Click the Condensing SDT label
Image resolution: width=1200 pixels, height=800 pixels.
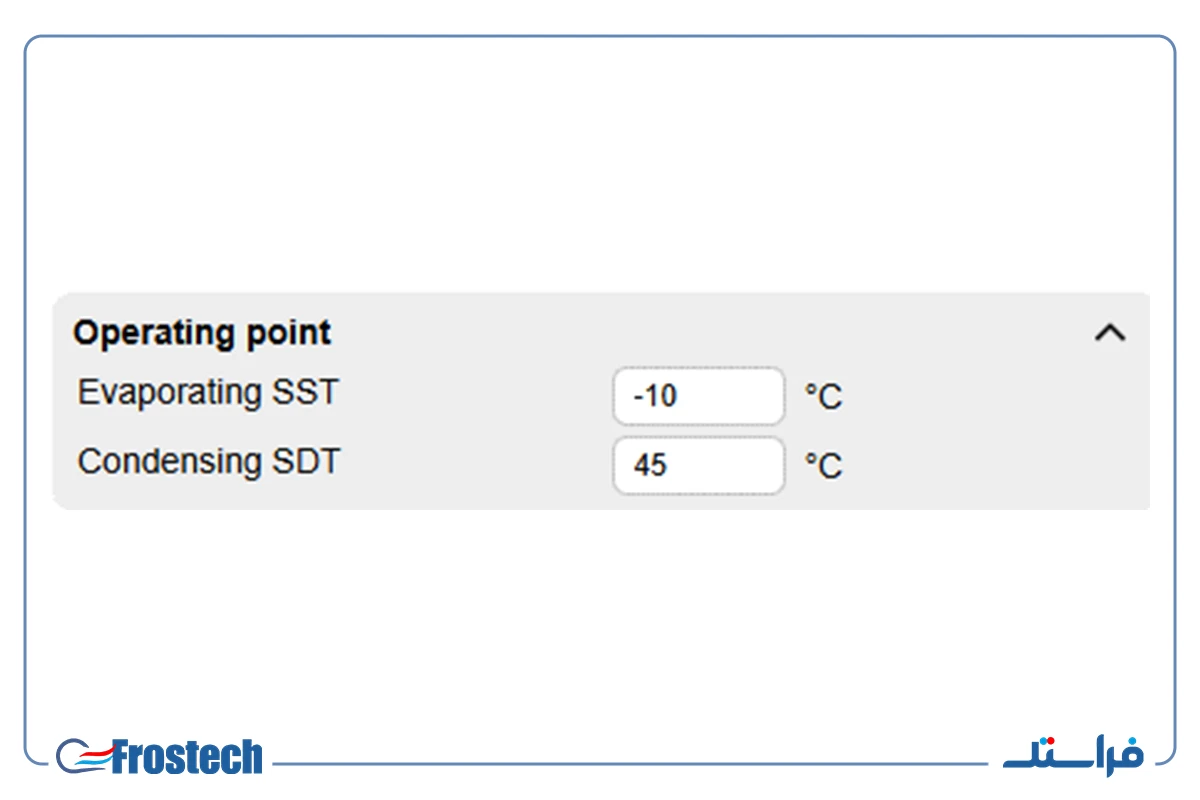point(209,461)
